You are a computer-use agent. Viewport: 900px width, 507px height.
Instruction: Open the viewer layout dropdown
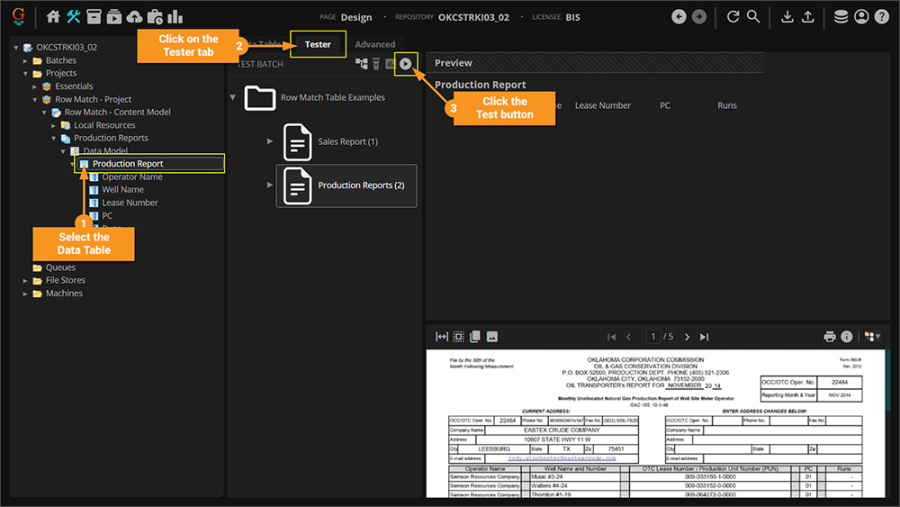(872, 336)
